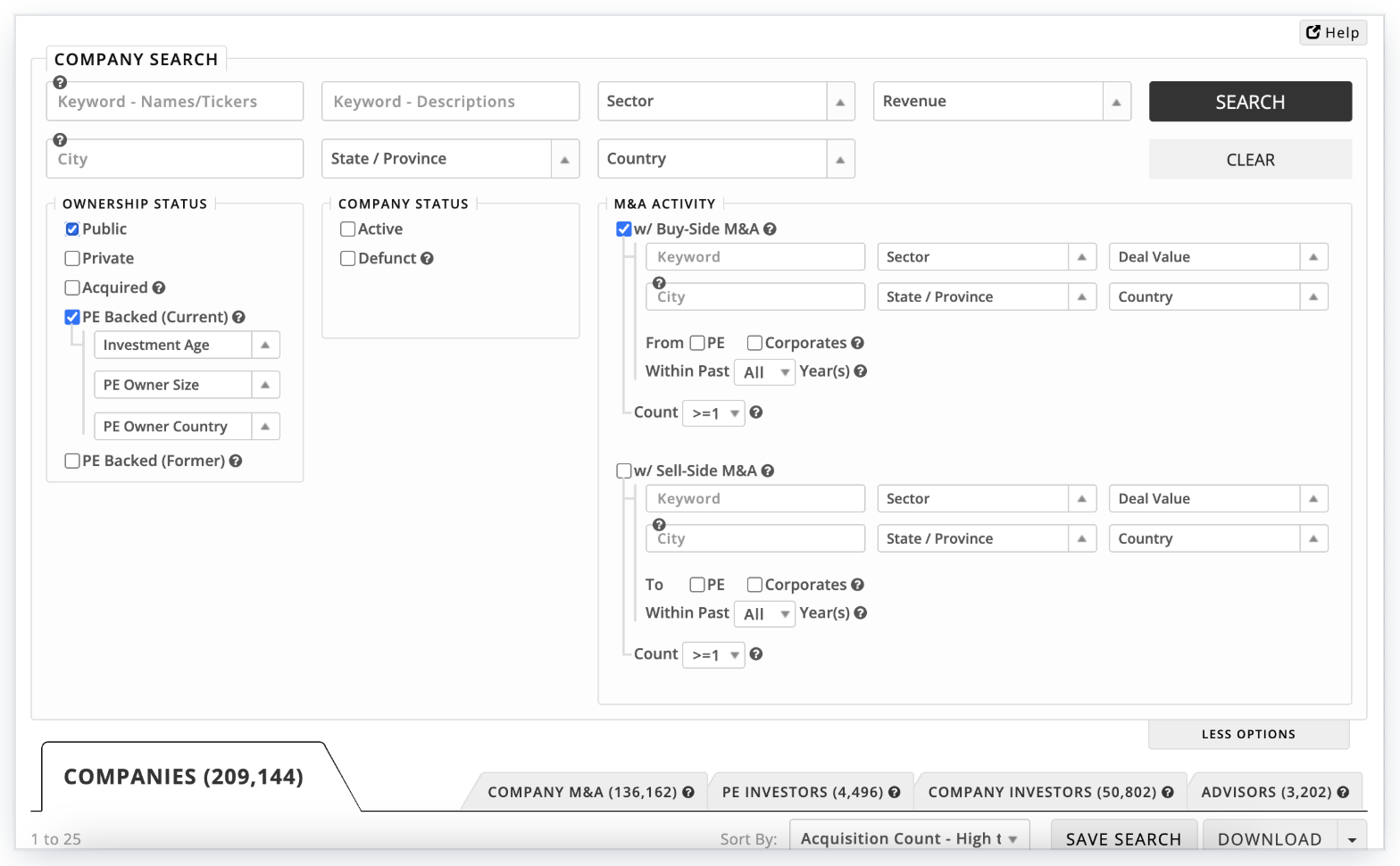The width and height of the screenshot is (1400, 866).
Task: Click help icon above Keyword Names/Tickers field
Action: pos(60,82)
